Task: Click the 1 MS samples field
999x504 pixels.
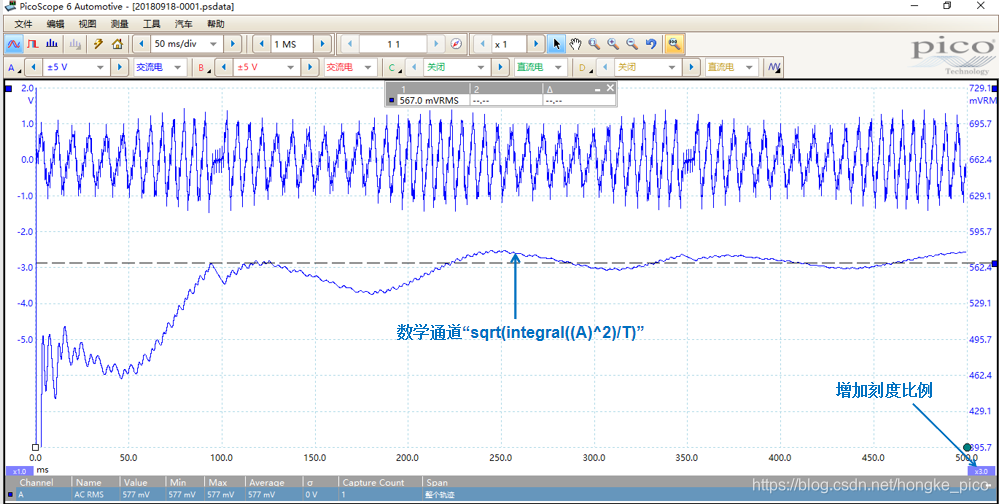Action: point(292,44)
